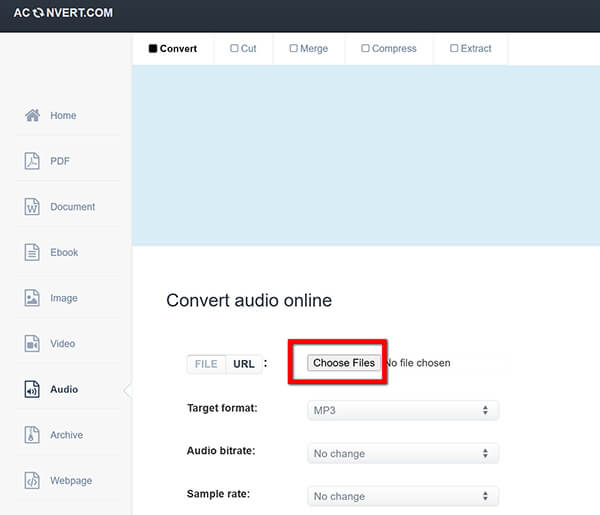Click the Ebook page icon
Screen dimensions: 600x515
32,252
